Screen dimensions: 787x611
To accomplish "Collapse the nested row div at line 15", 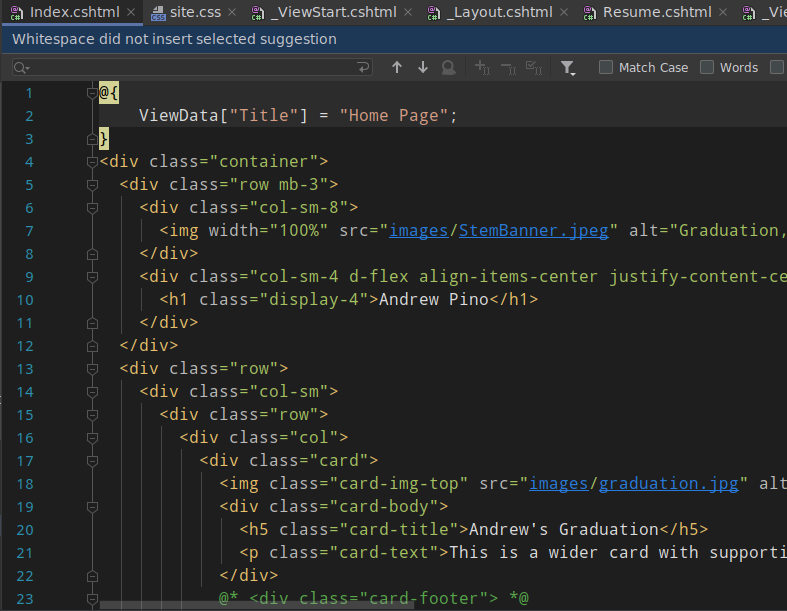I will pos(92,415).
